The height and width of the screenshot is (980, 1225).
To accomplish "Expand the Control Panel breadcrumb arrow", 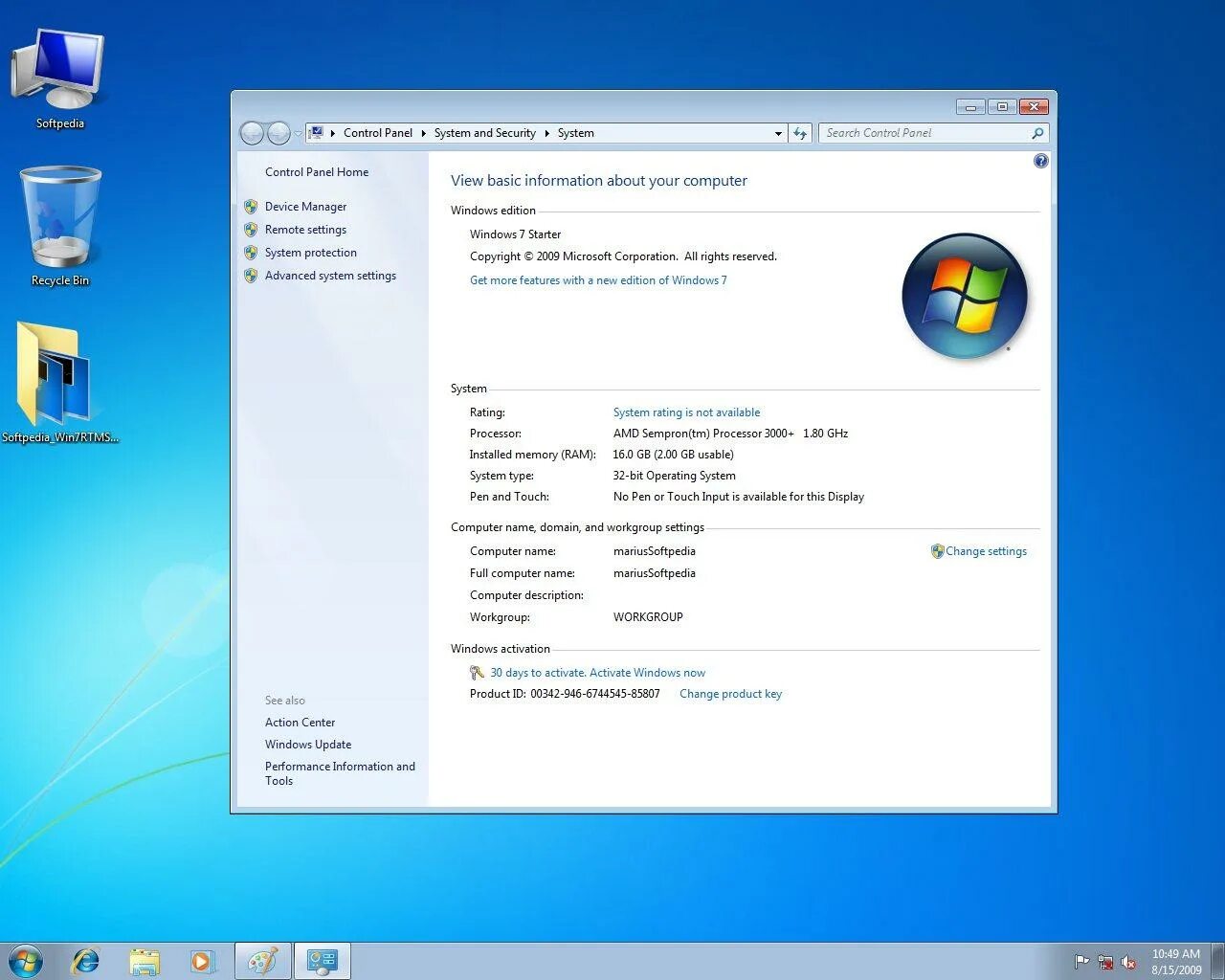I will tap(423, 133).
